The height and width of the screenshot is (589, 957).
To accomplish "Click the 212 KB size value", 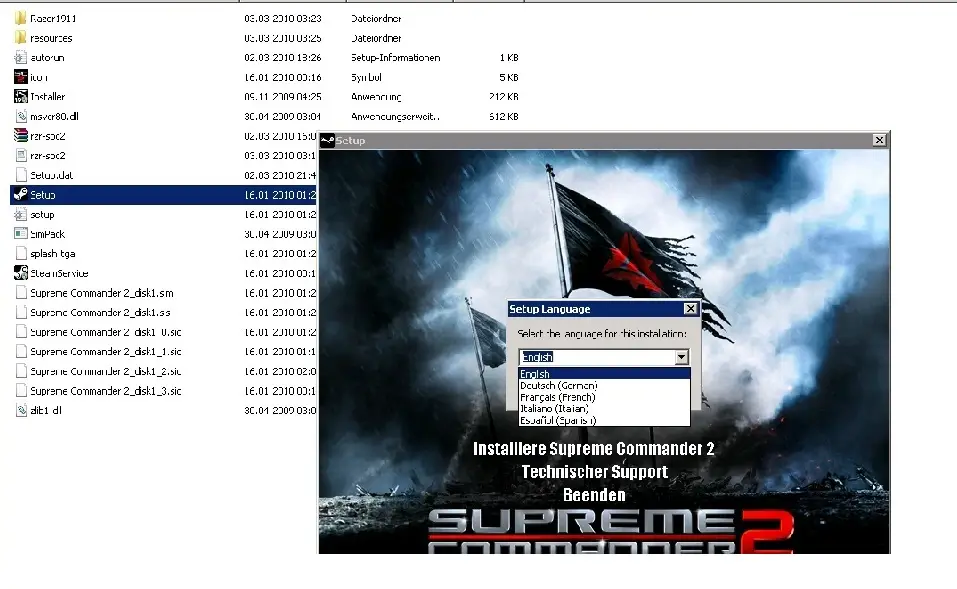I will click(x=504, y=96).
